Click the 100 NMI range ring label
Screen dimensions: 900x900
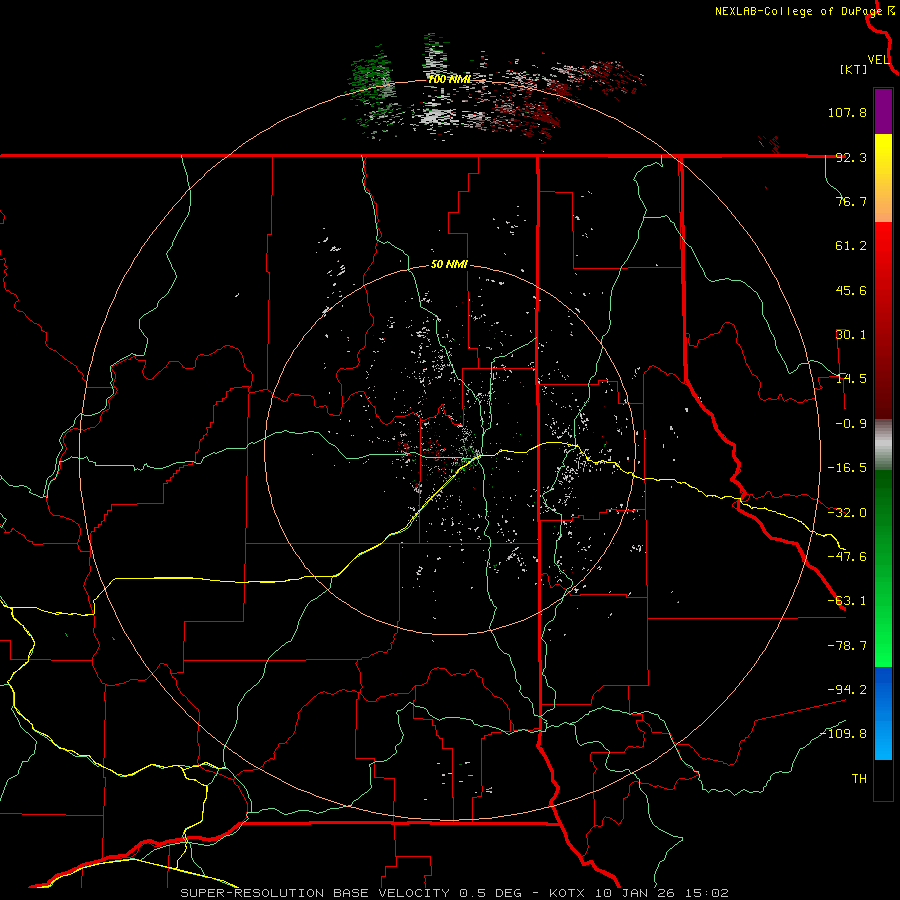449,79
